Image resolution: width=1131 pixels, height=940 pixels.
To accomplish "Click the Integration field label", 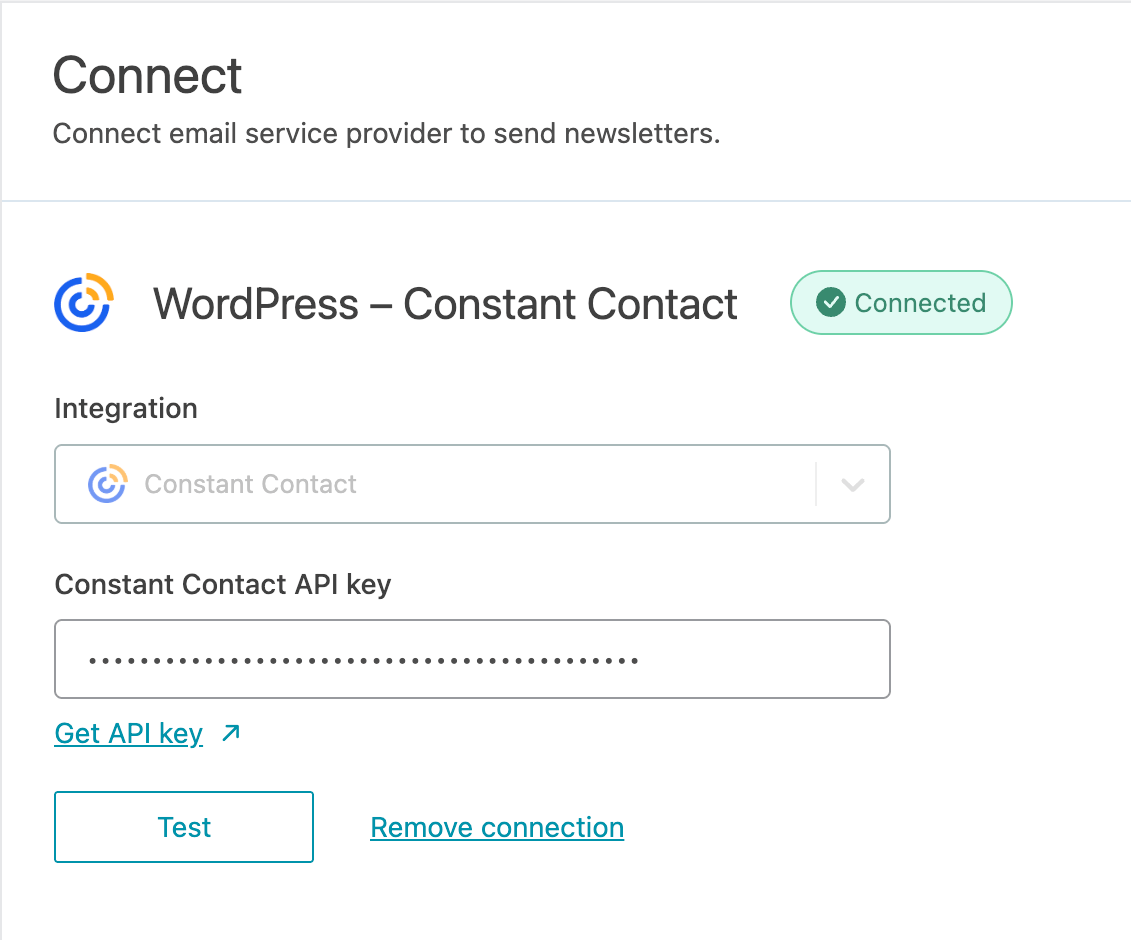I will point(126,408).
